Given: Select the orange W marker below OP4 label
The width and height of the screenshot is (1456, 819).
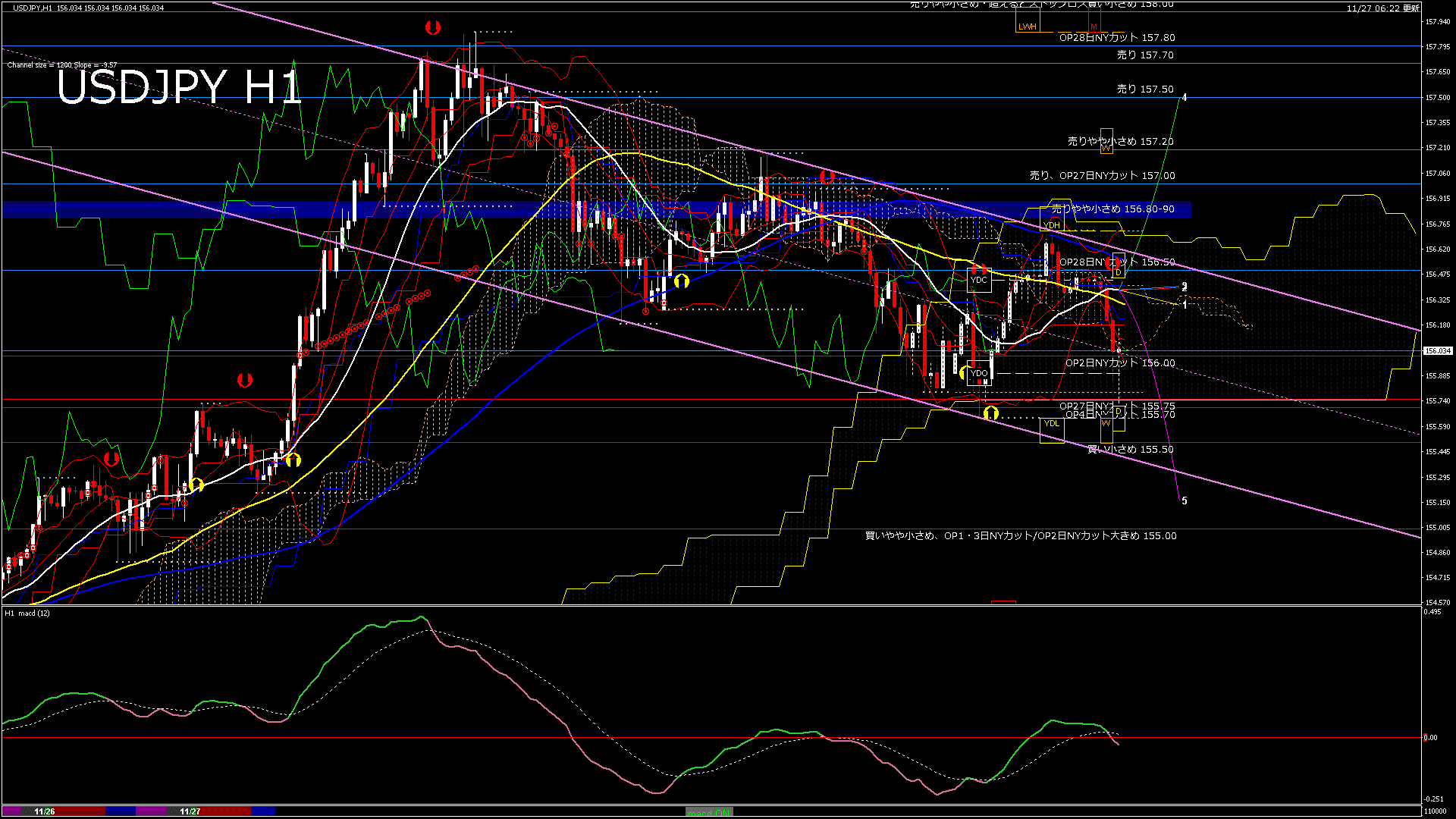Looking at the screenshot, I should 1106,423.
